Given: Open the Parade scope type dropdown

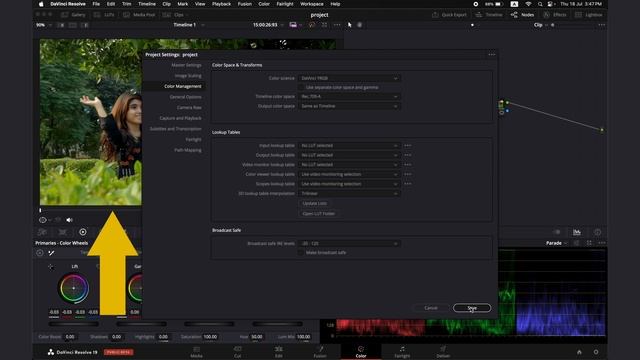Looking at the screenshot, I should (556, 243).
